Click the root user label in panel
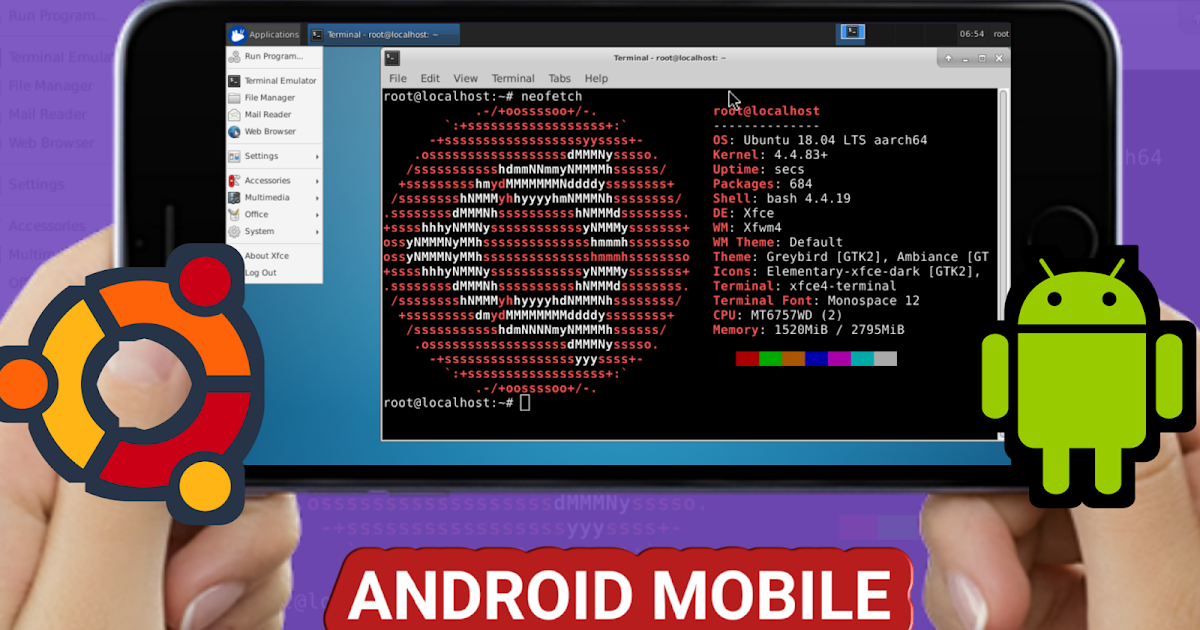Screen dimensions: 1200x630 point(1000,34)
